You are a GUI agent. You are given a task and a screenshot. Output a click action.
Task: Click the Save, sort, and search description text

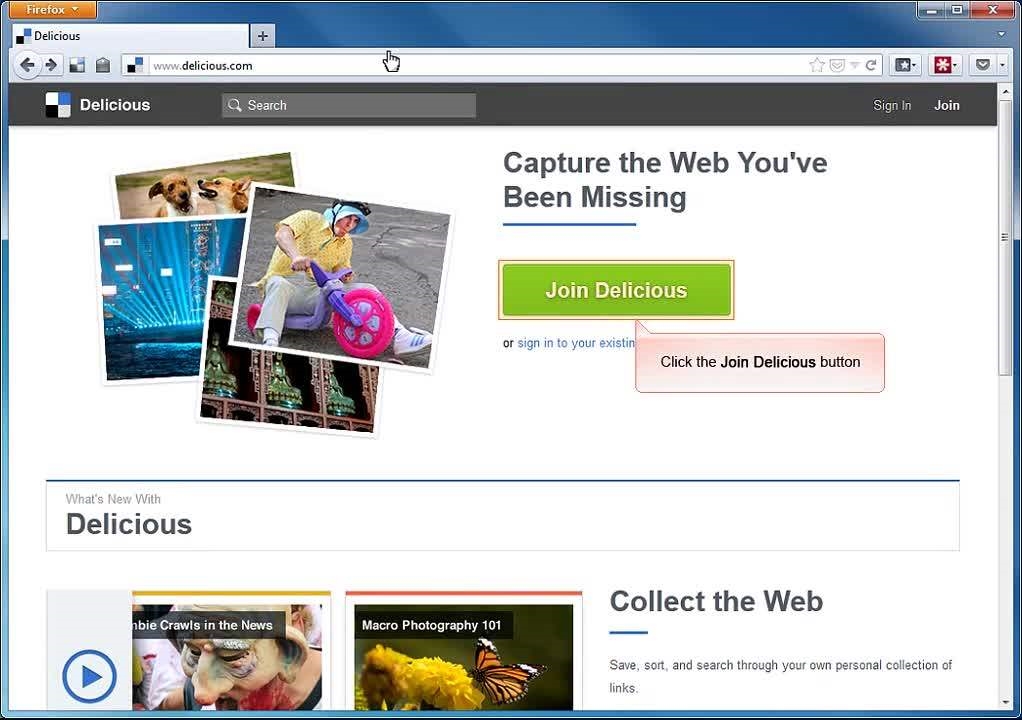(780, 676)
